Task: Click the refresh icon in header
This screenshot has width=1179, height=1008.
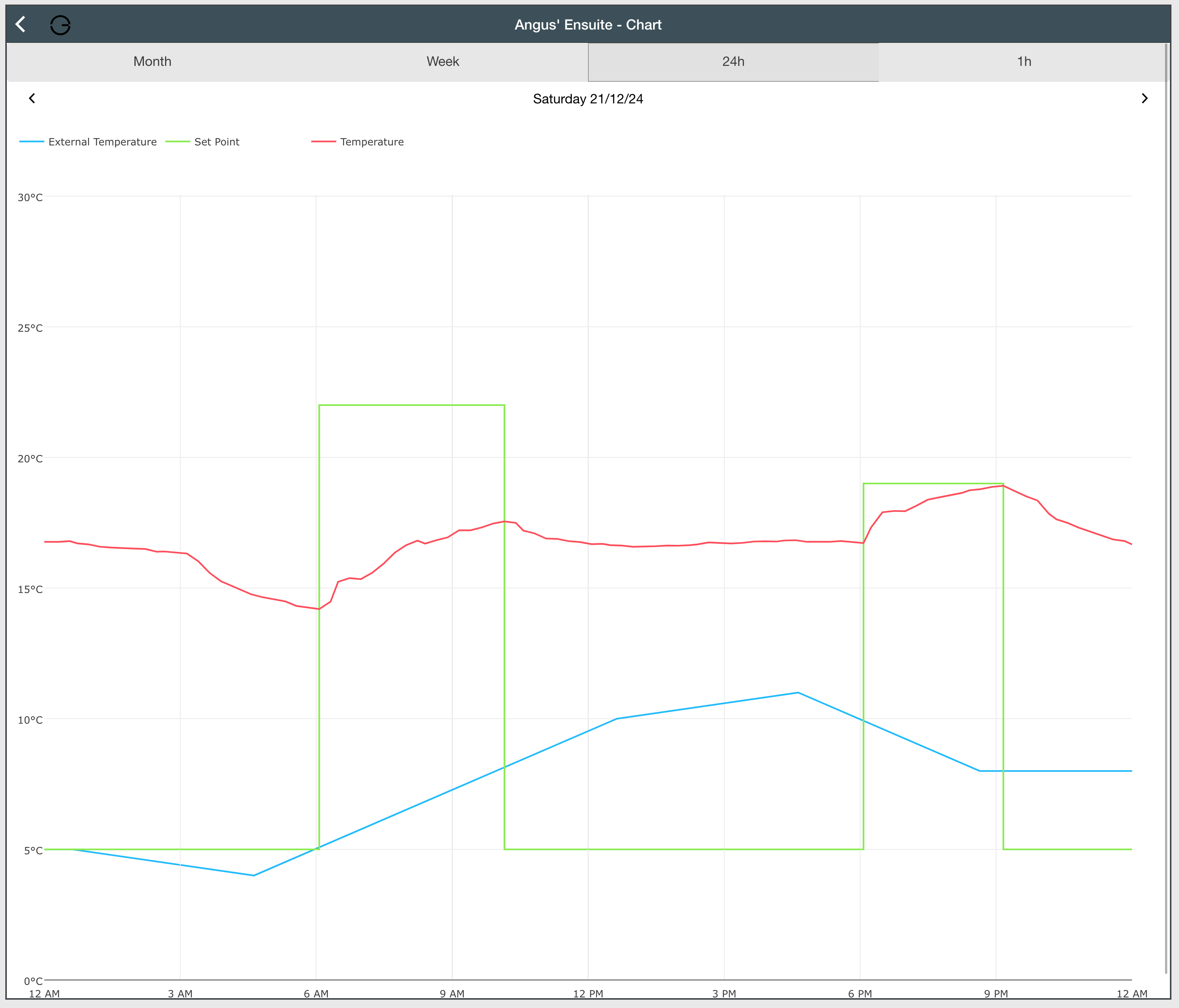Action: pos(60,25)
